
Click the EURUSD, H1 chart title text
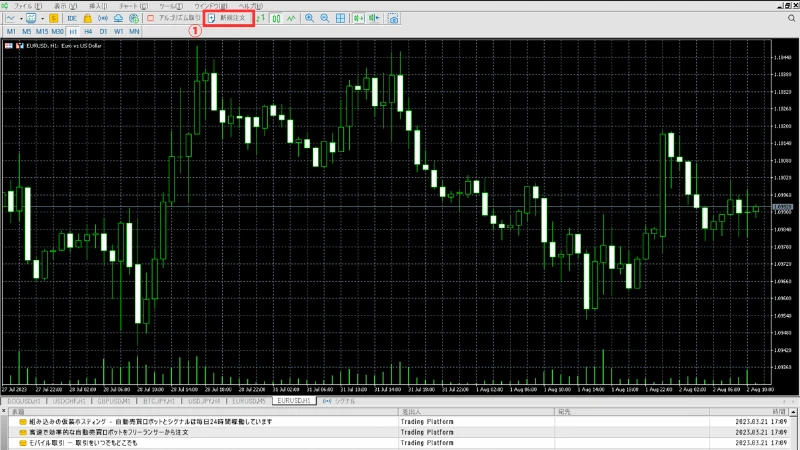(x=64, y=46)
